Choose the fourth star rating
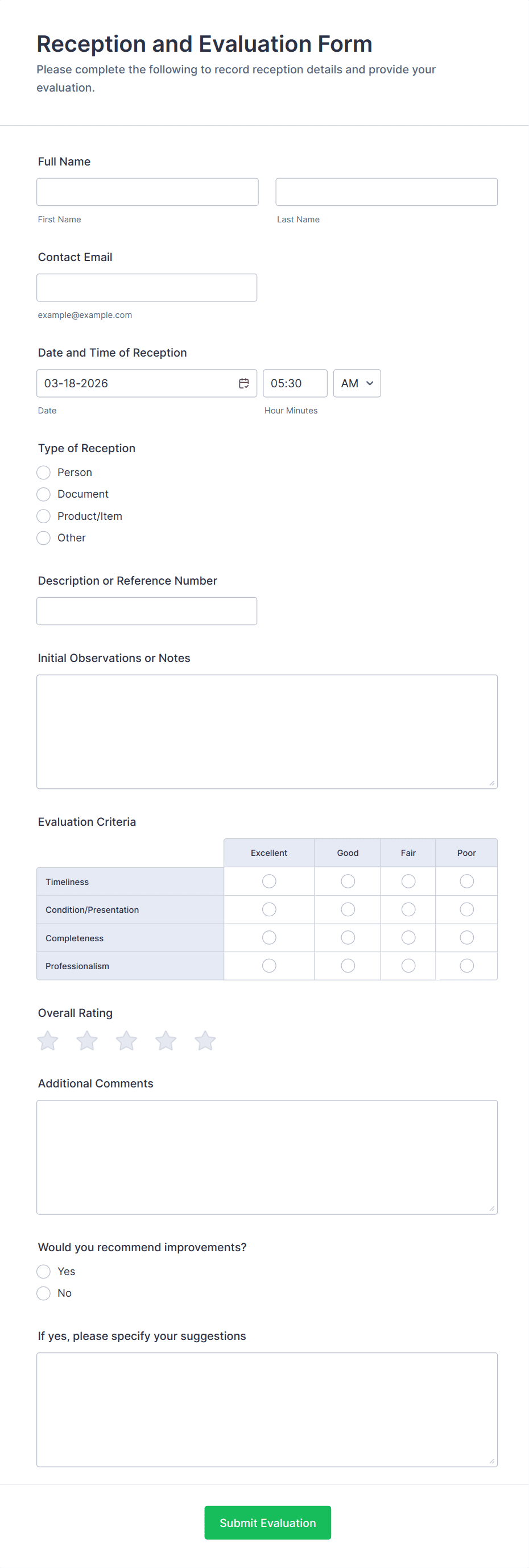This screenshot has width=529, height=1568. pyautogui.click(x=166, y=1041)
